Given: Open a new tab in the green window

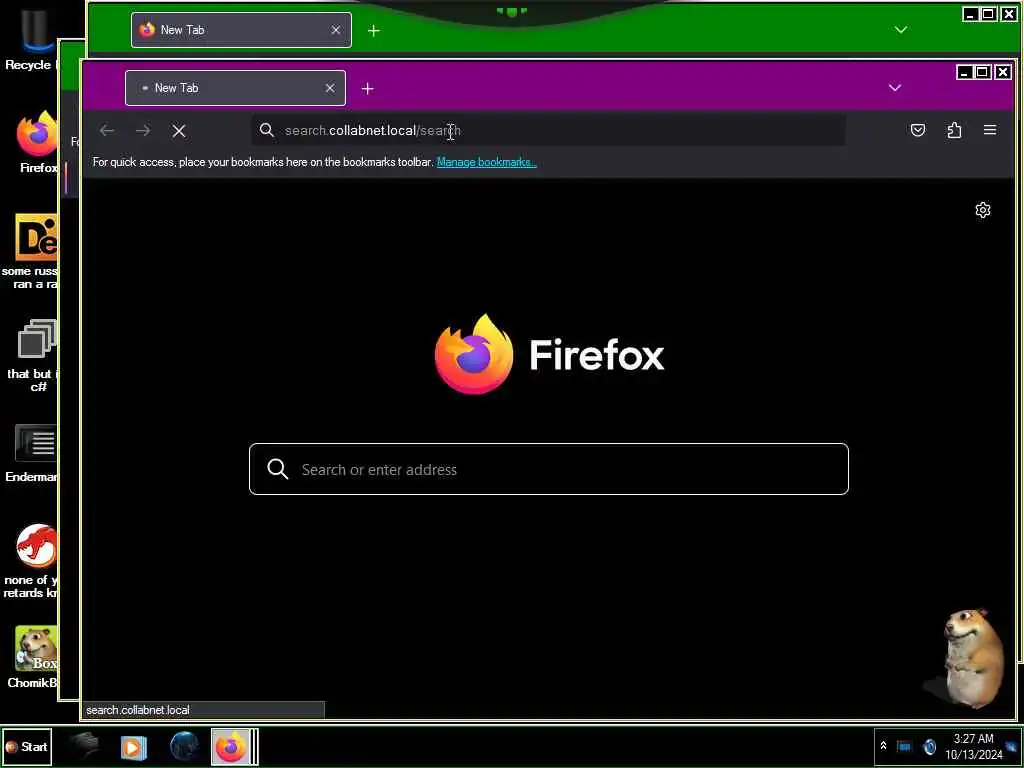Looking at the screenshot, I should click(374, 30).
